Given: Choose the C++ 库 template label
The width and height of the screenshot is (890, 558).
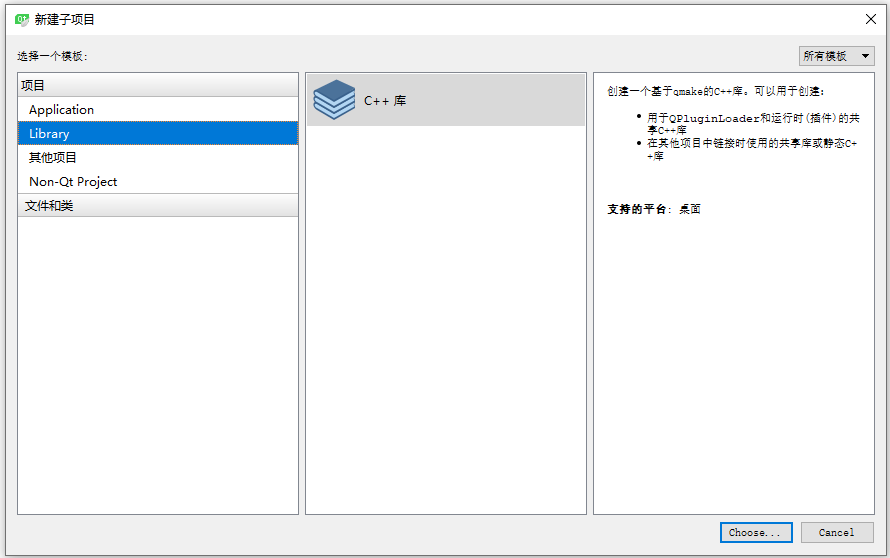Looking at the screenshot, I should tap(385, 101).
